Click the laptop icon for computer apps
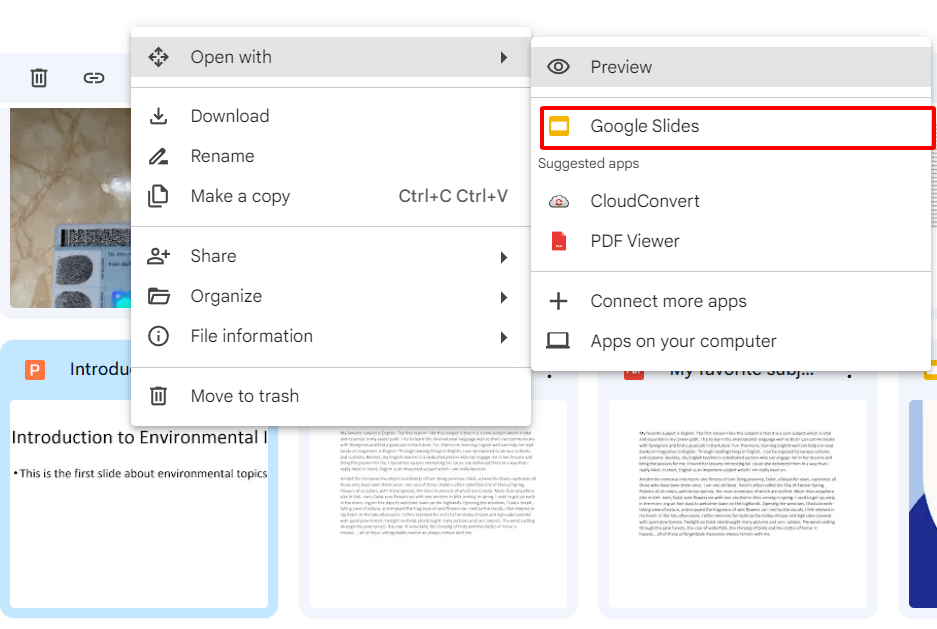 click(x=559, y=341)
